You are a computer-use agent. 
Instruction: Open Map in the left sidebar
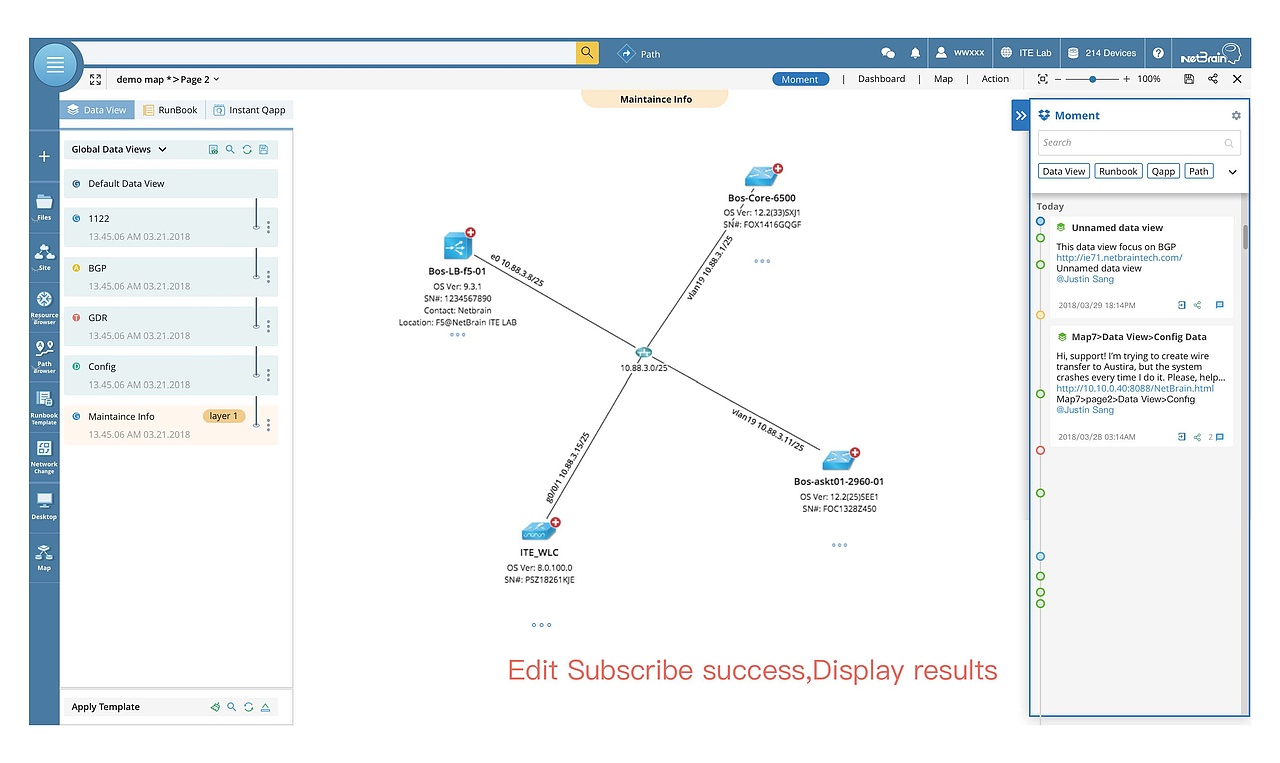(x=44, y=557)
